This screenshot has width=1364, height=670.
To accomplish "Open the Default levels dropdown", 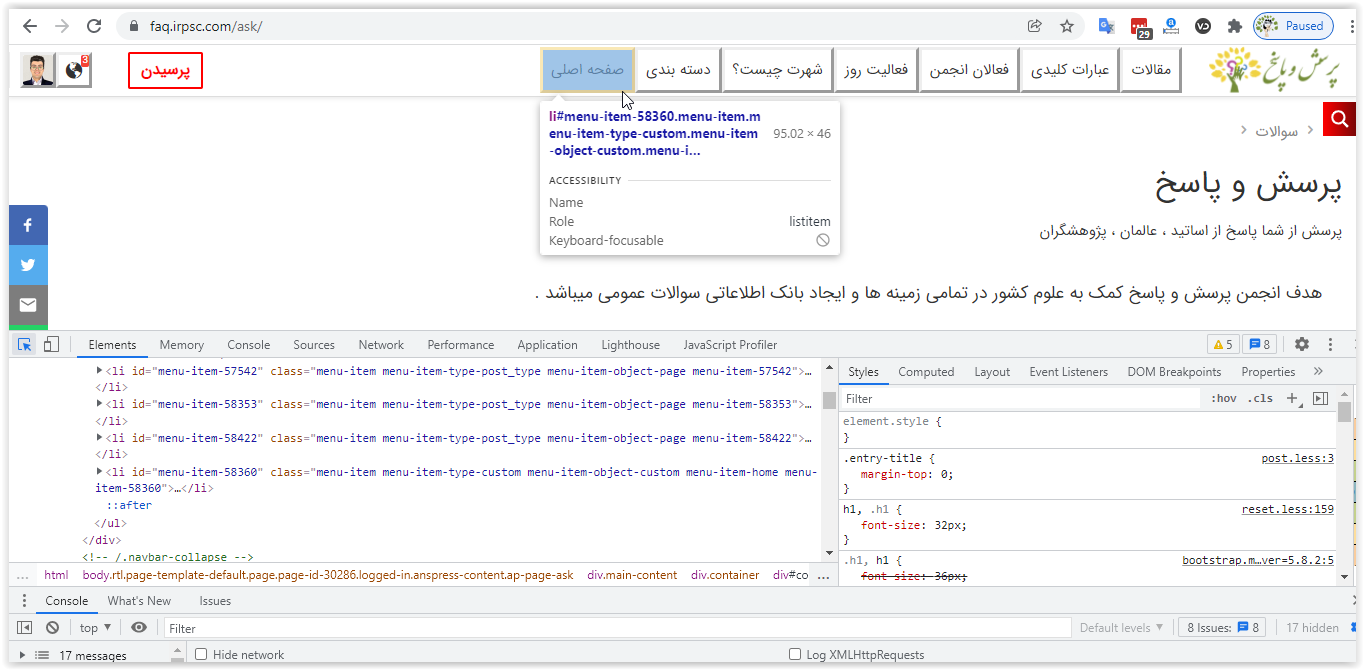I will [1121, 628].
